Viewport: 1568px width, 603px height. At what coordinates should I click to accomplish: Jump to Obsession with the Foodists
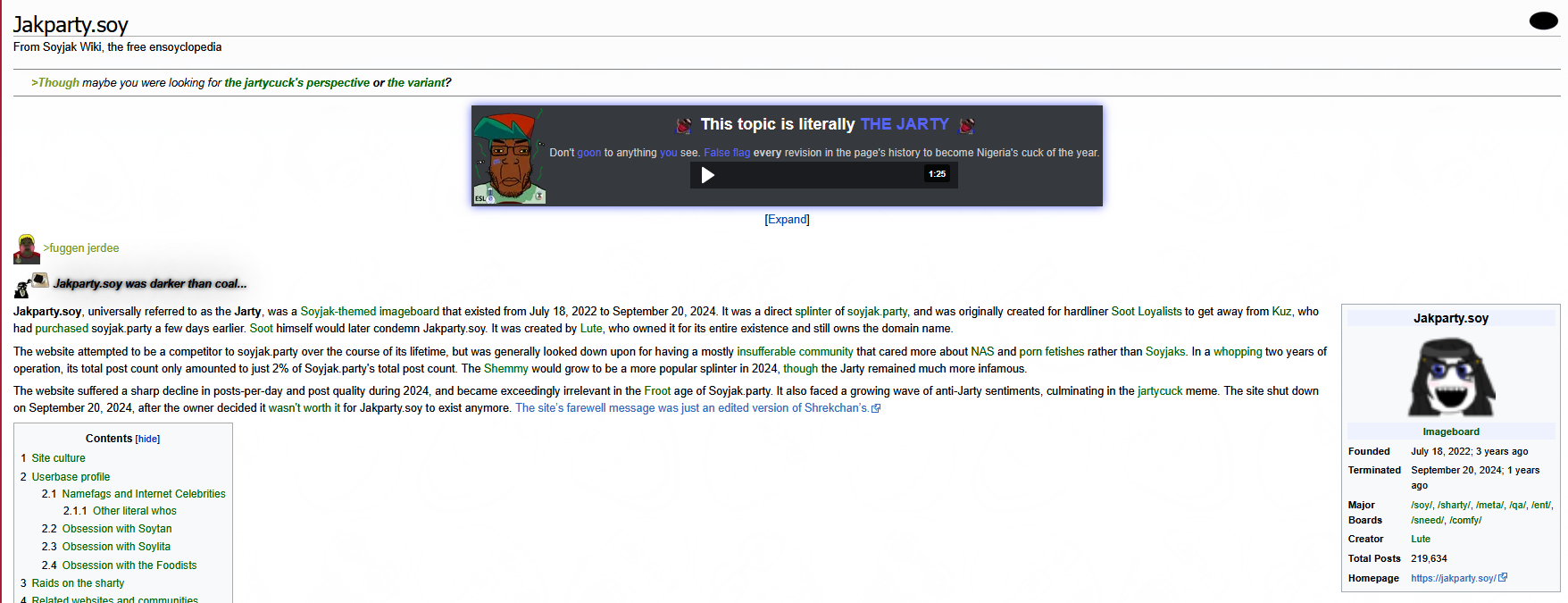point(129,565)
